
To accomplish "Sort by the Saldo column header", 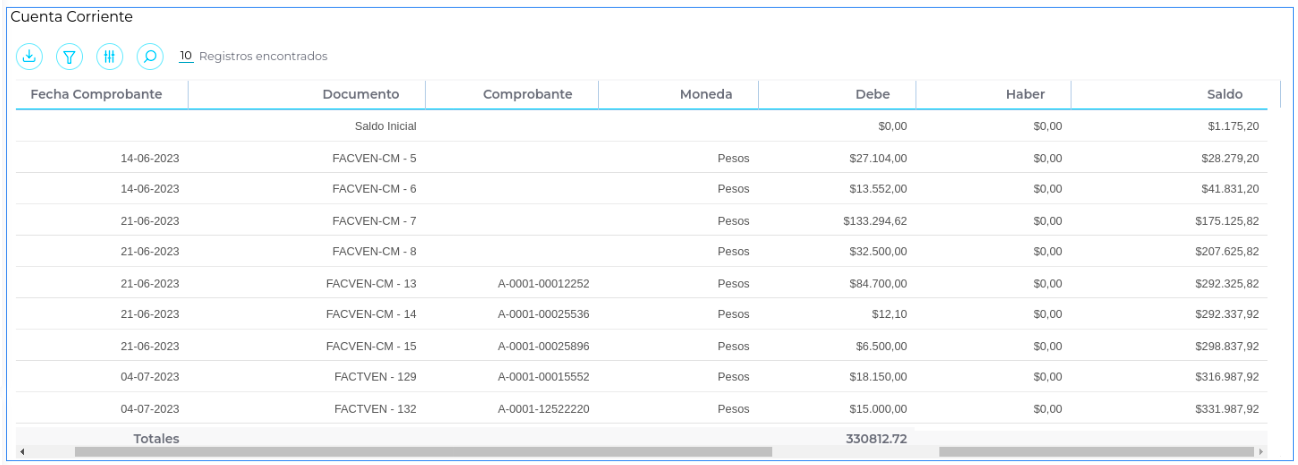I will [1224, 94].
